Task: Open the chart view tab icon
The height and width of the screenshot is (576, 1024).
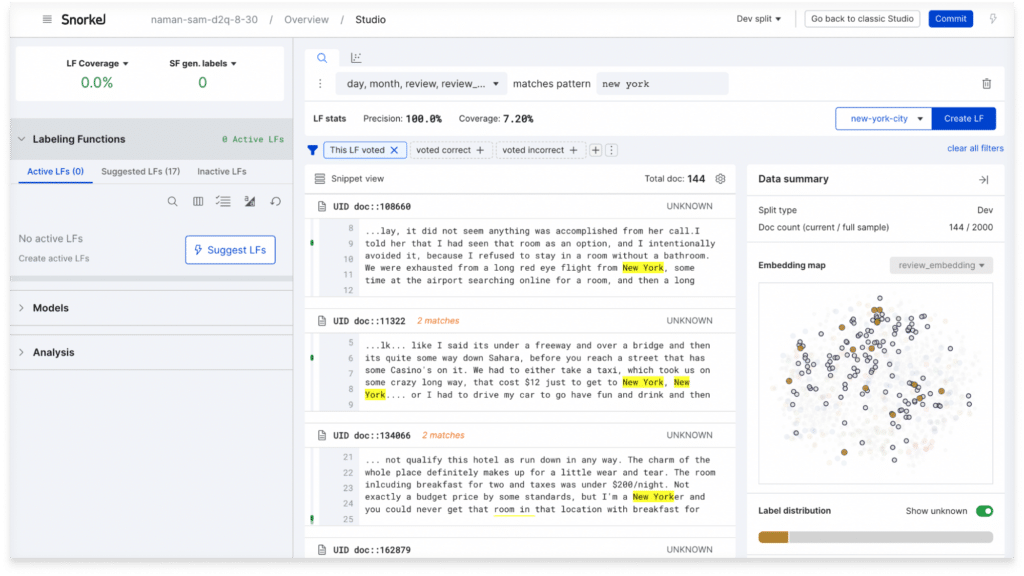Action: tap(356, 58)
